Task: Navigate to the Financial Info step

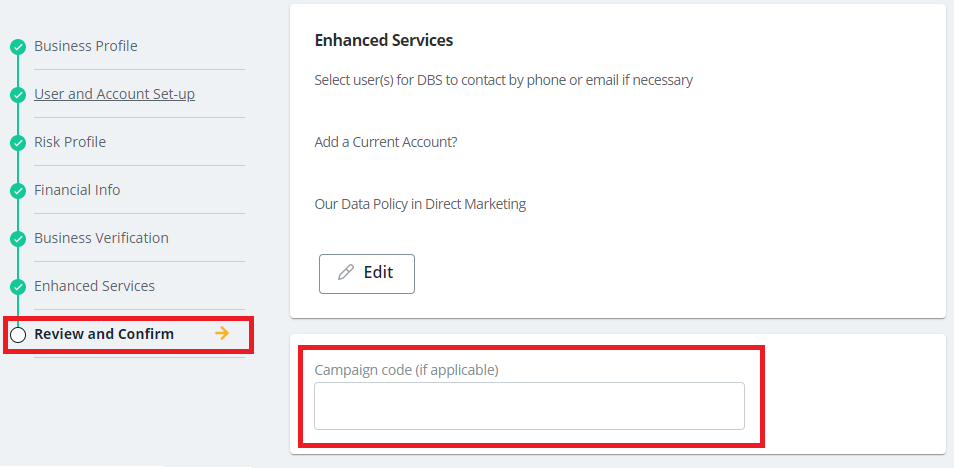Action: [x=77, y=190]
